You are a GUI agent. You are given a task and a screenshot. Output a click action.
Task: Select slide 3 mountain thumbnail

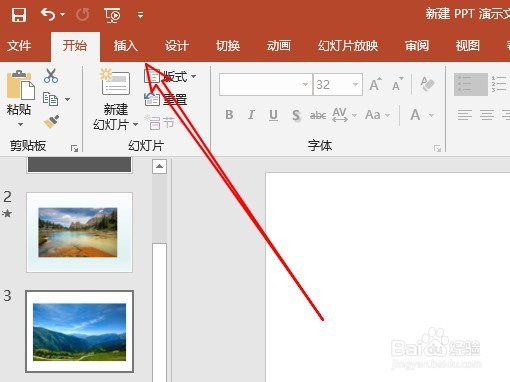click(79, 331)
